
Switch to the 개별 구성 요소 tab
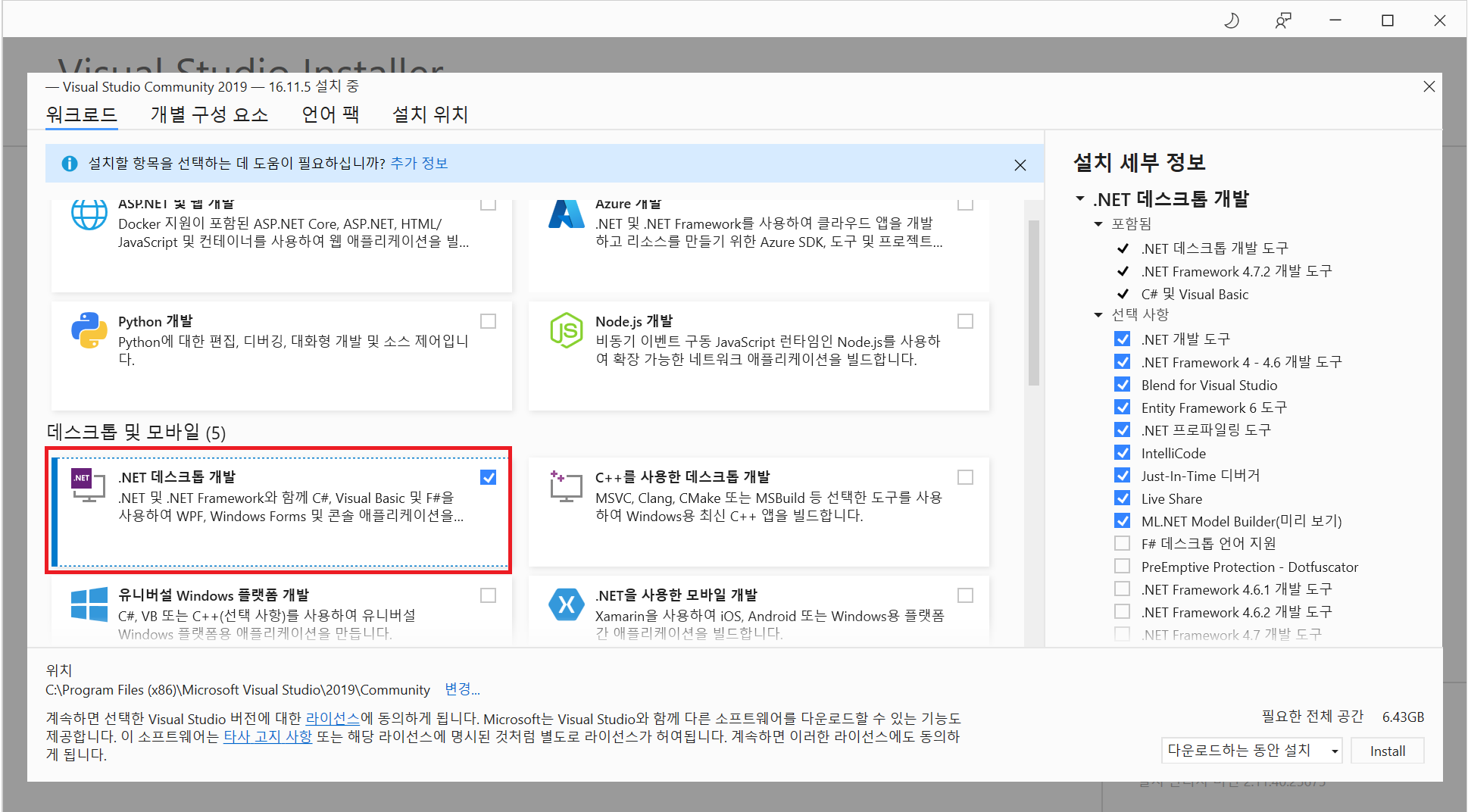click(x=209, y=114)
